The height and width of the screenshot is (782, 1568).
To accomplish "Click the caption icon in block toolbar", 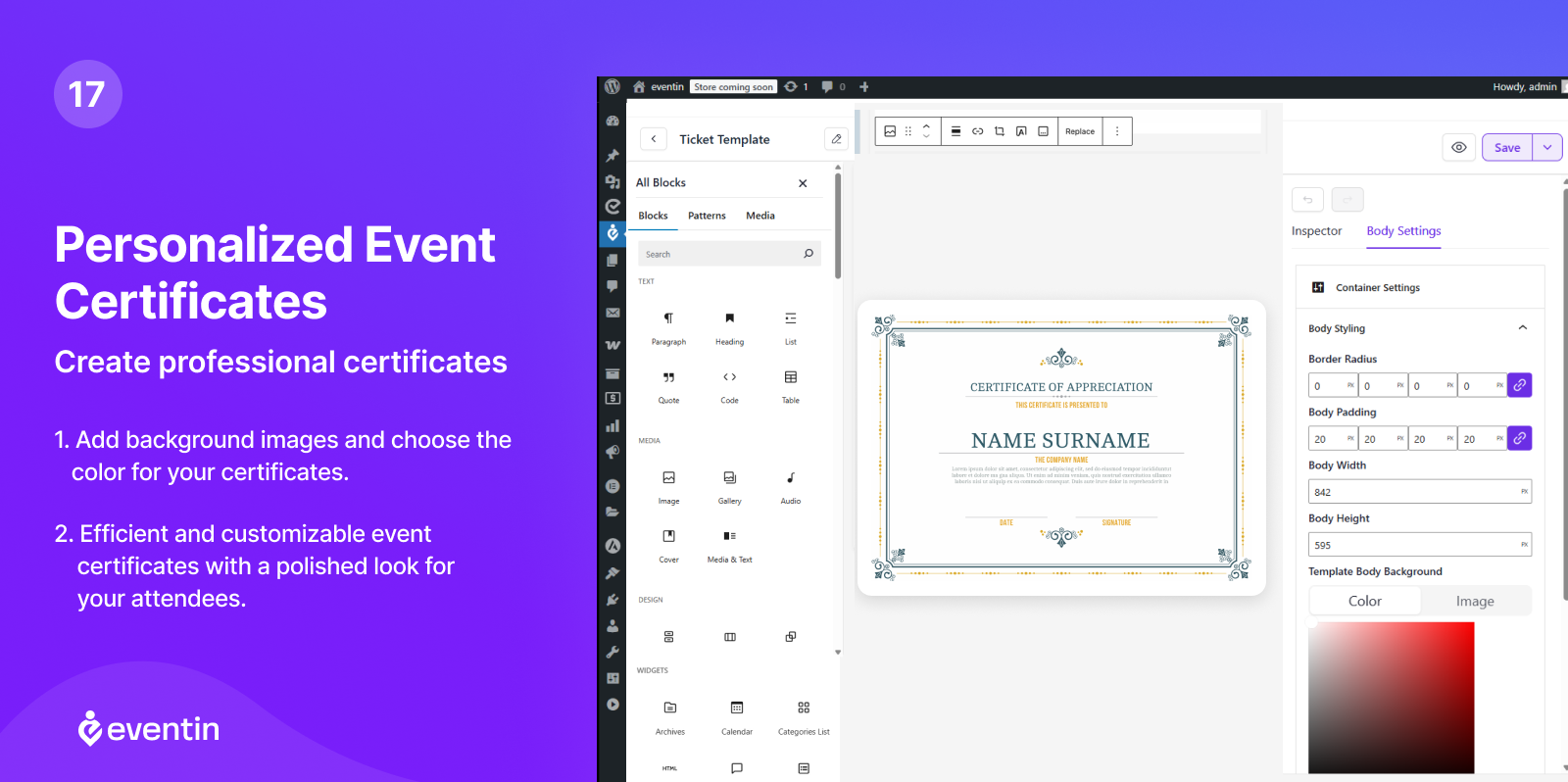I will pos(1043,131).
